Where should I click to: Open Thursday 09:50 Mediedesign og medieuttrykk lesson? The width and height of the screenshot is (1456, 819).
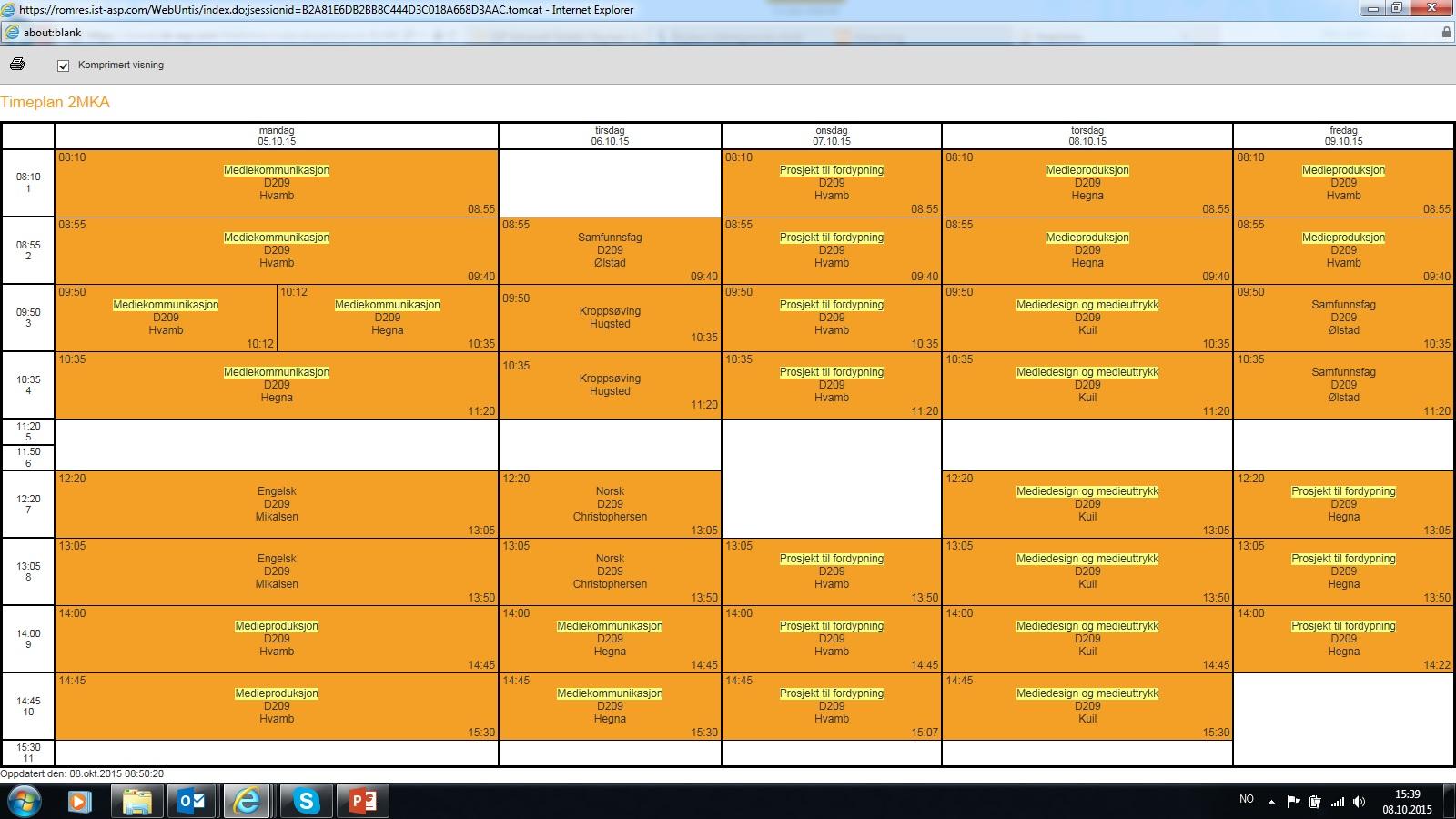click(1087, 318)
